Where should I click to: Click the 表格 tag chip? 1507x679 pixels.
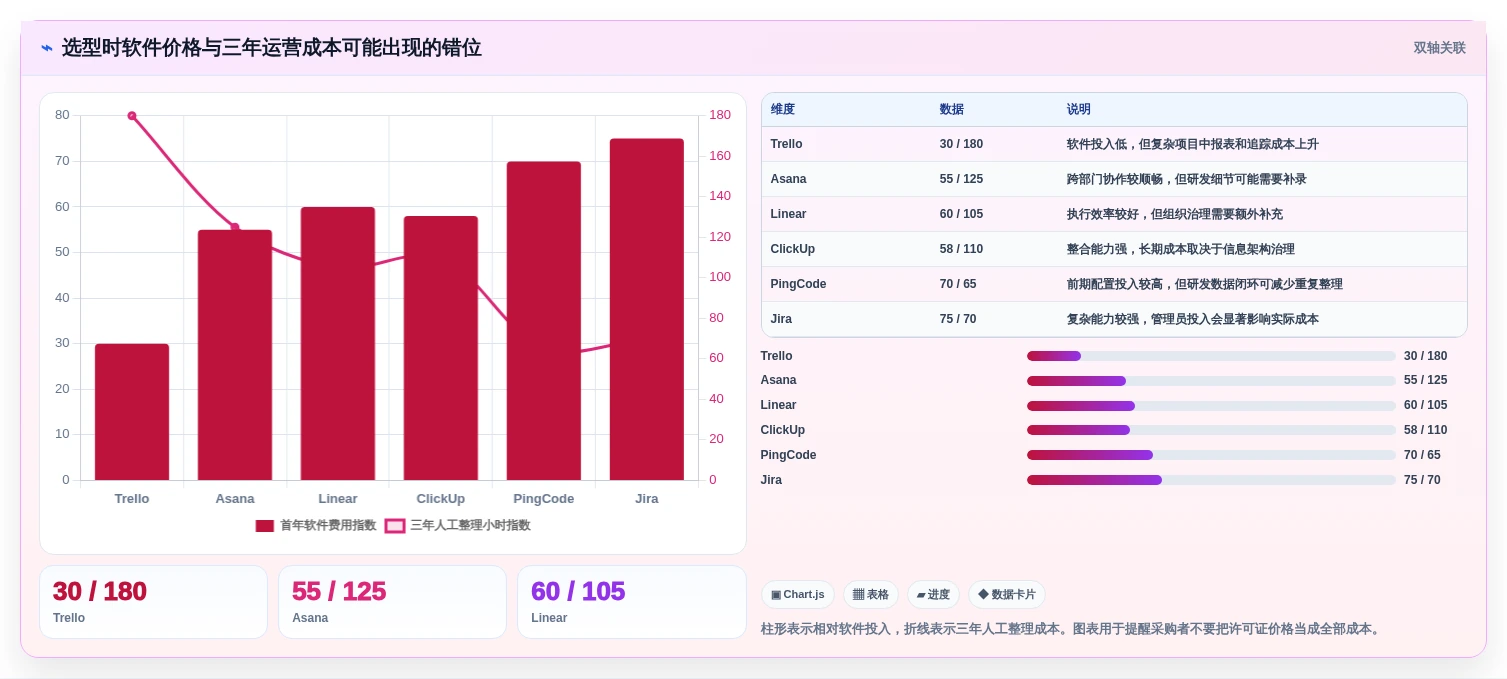tap(871, 594)
